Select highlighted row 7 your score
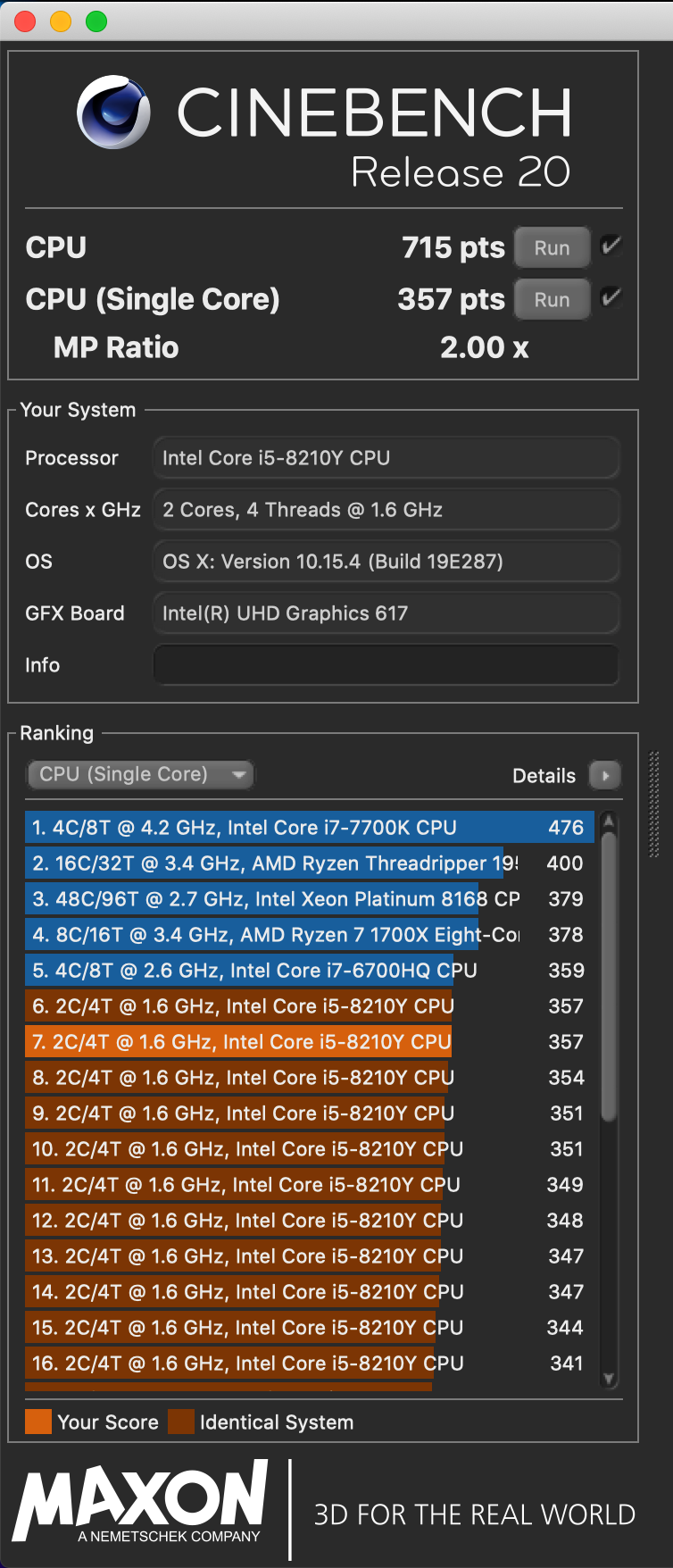The width and height of the screenshot is (673, 1568). coord(309,1042)
